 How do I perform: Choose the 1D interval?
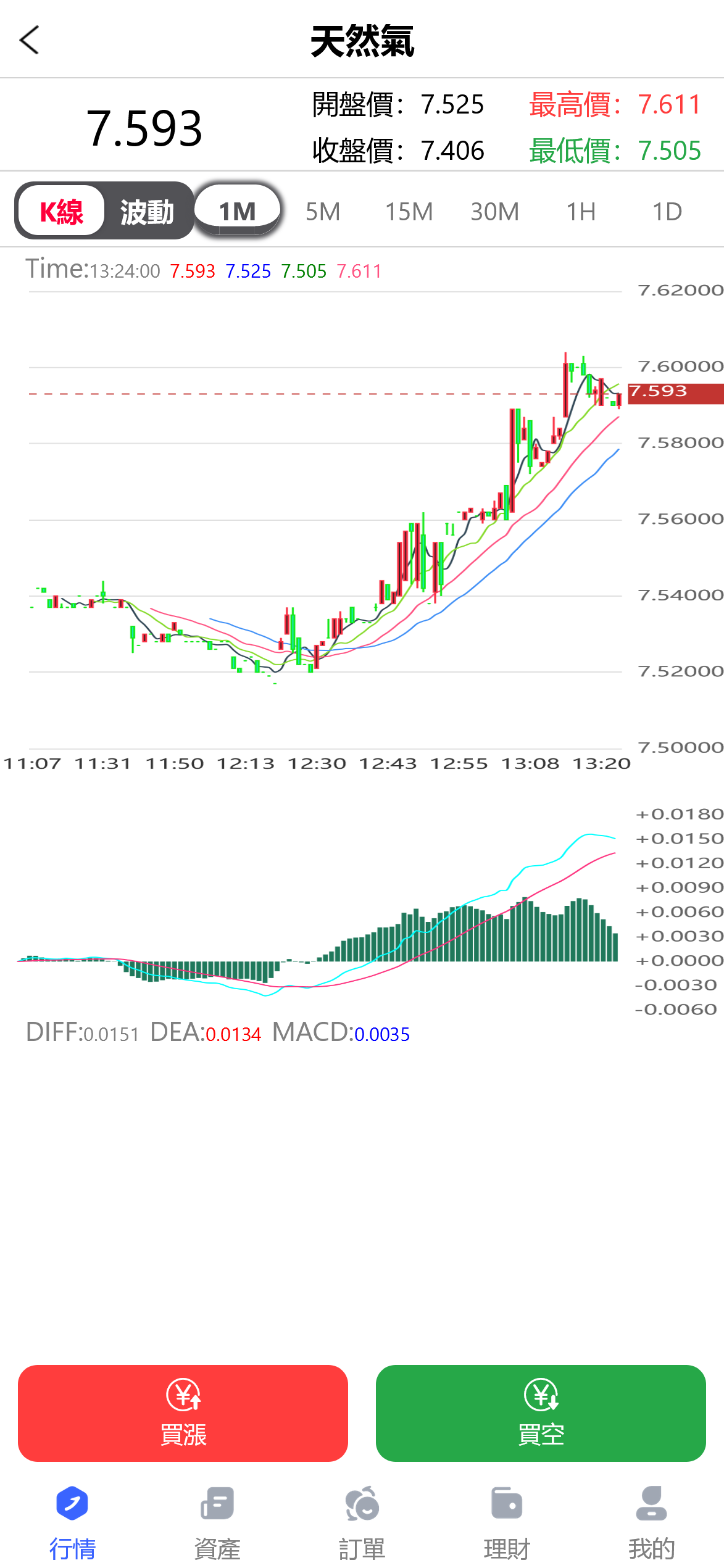pos(667,212)
